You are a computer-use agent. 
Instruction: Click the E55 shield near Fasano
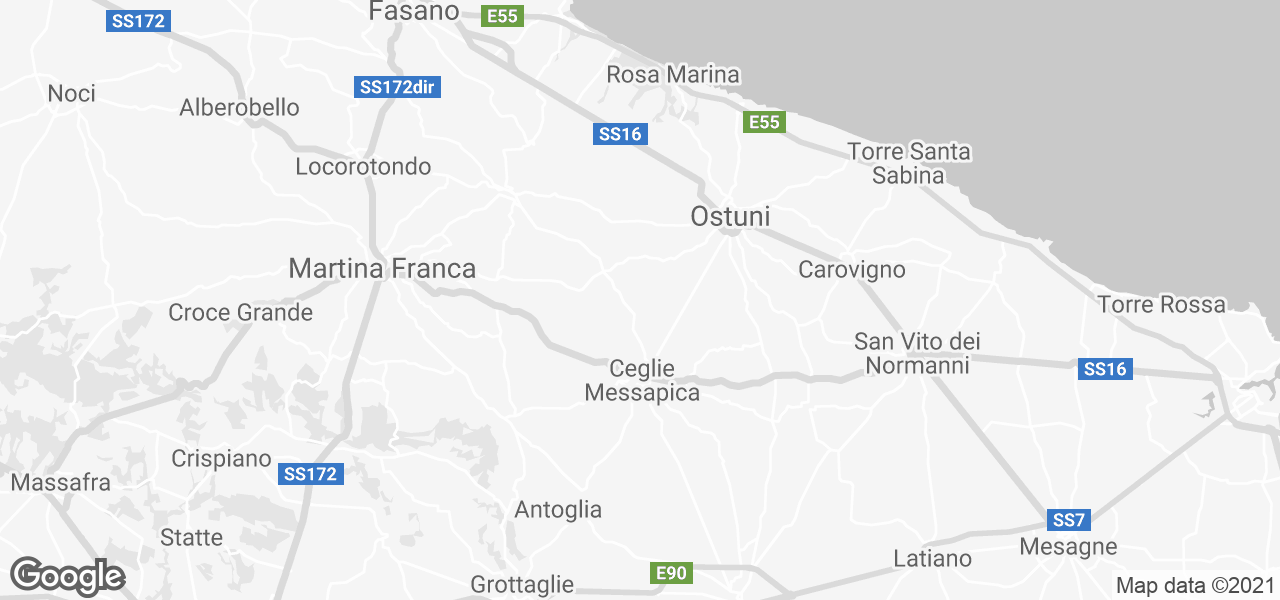point(502,15)
